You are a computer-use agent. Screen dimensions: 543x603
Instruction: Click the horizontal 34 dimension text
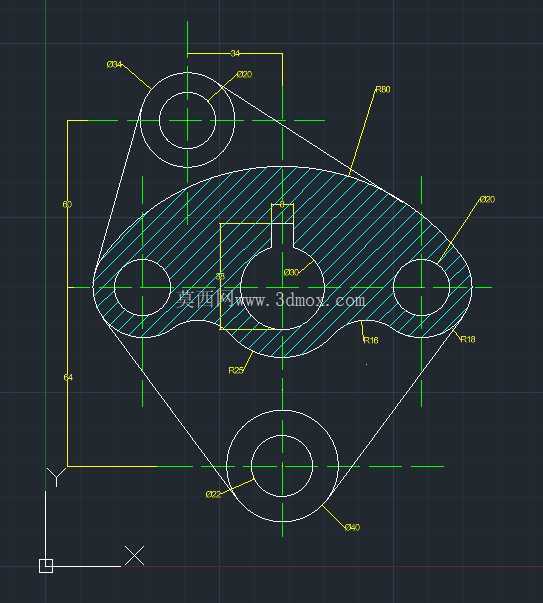click(x=235, y=53)
